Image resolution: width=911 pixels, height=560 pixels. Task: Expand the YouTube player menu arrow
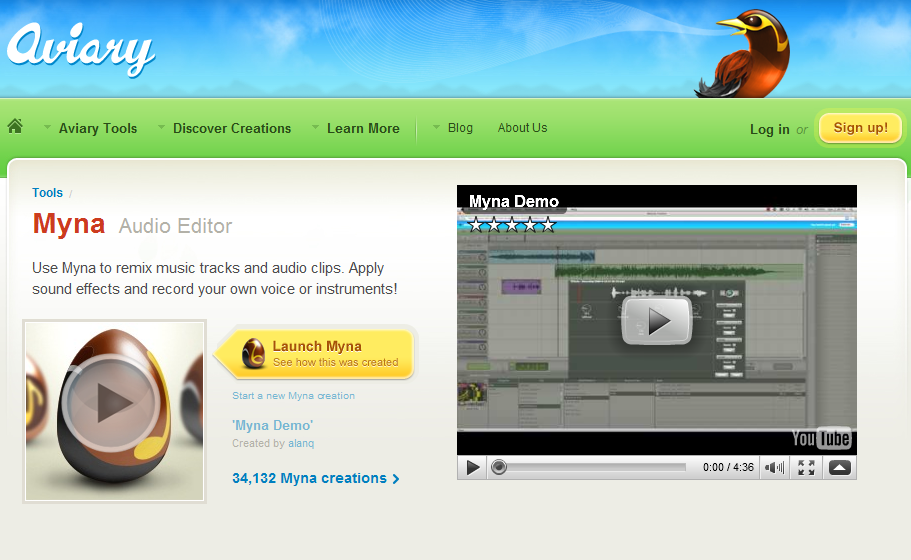pyautogui.click(x=840, y=467)
